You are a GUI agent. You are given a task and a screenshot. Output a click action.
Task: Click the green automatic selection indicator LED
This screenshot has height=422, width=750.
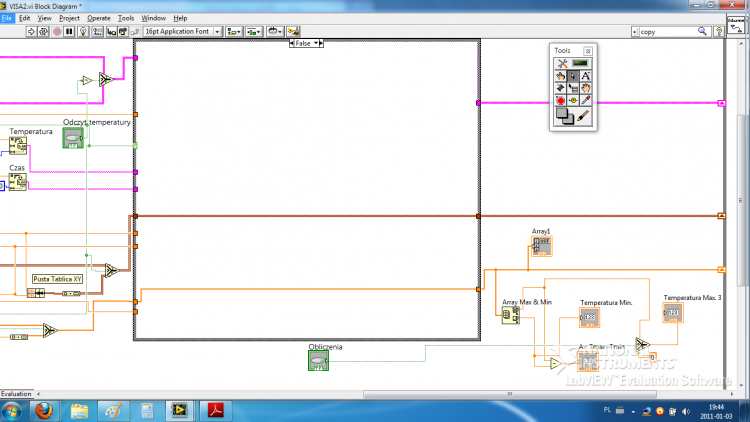(x=580, y=63)
